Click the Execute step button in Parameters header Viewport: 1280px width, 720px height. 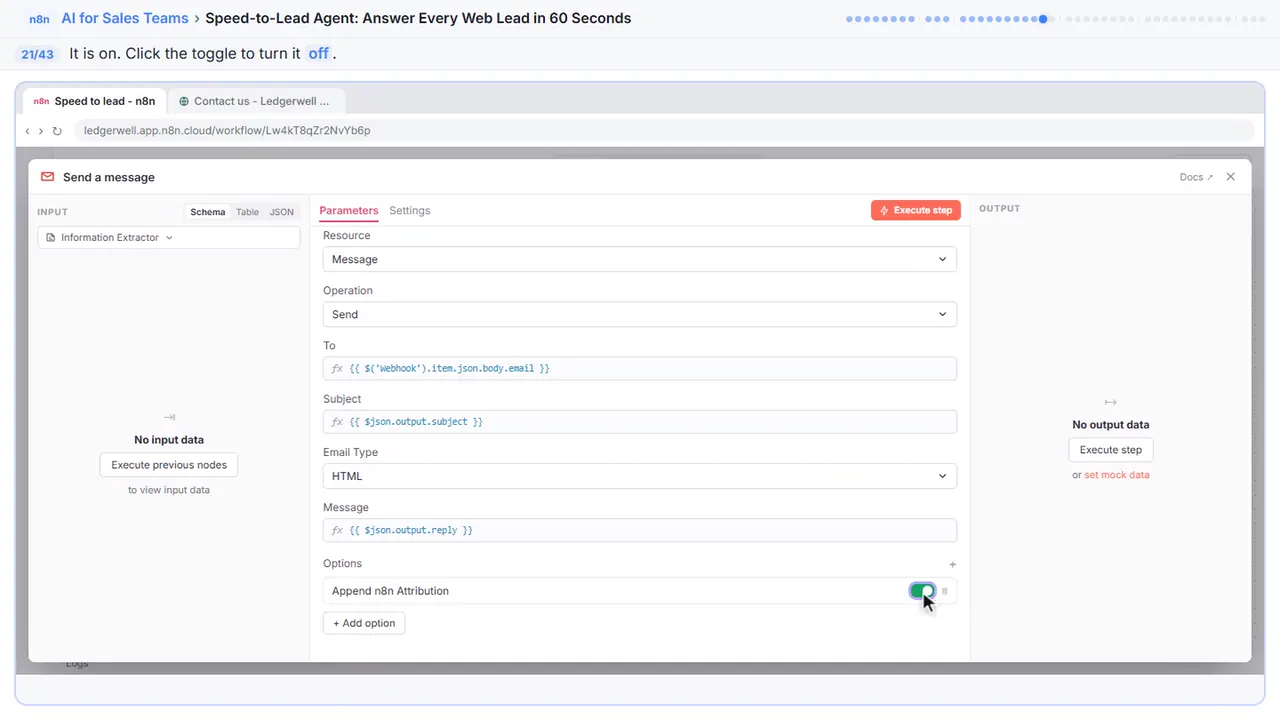916,210
